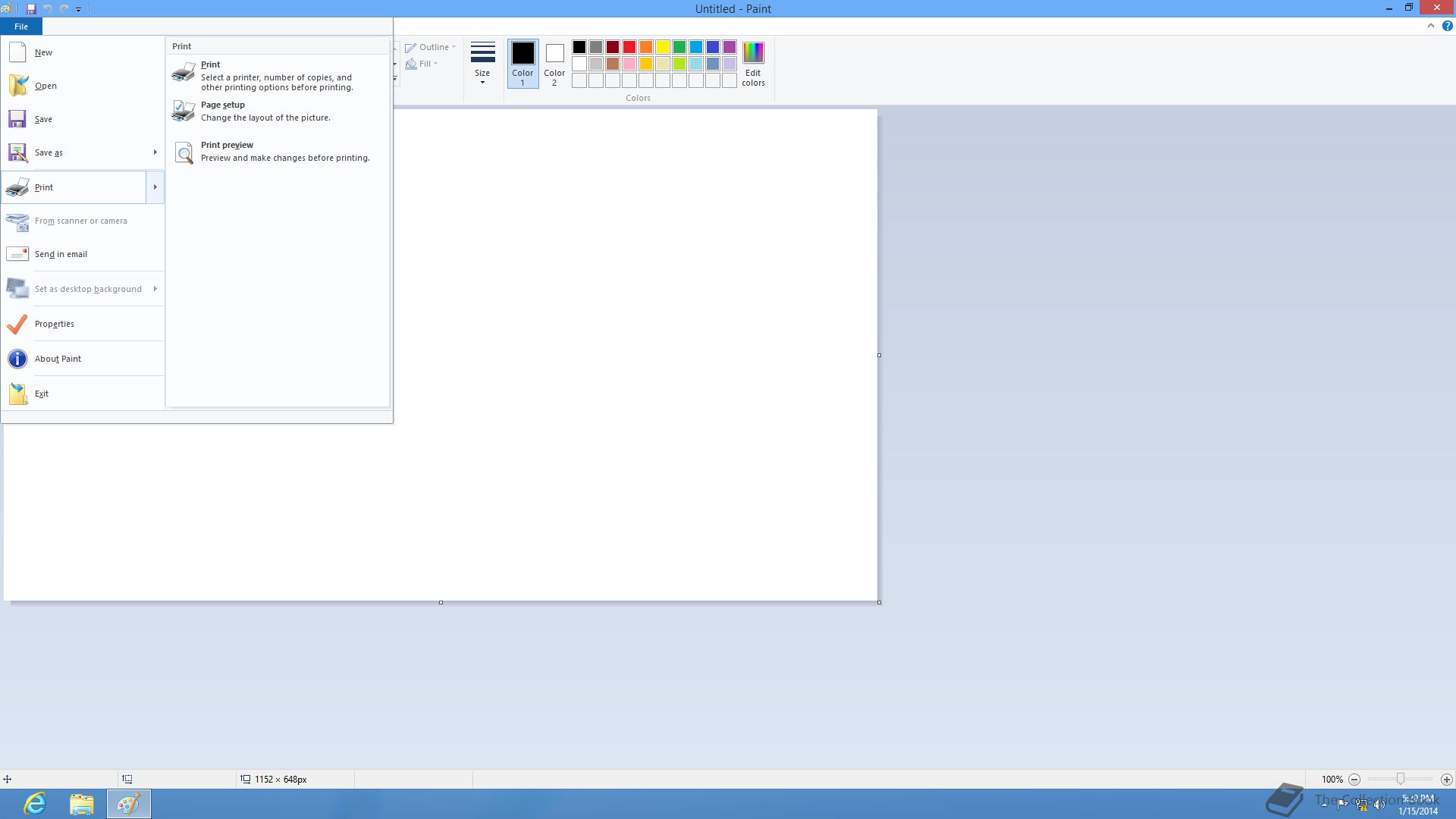Image resolution: width=1456 pixels, height=819 pixels.
Task: Pick the dark red swatch
Action: point(613,47)
